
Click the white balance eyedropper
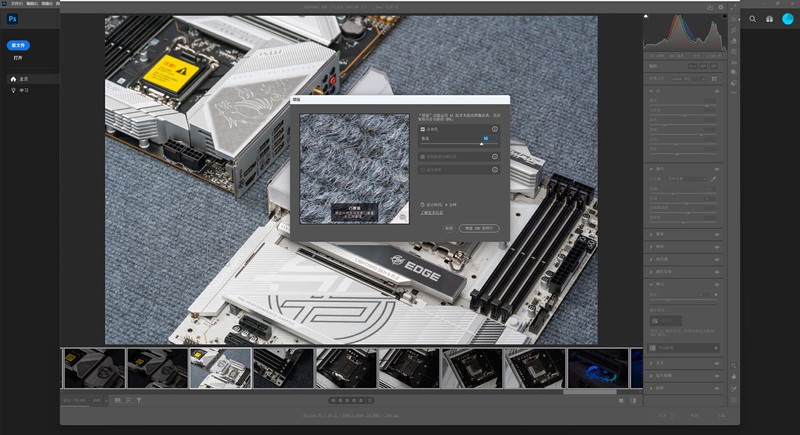[x=713, y=179]
